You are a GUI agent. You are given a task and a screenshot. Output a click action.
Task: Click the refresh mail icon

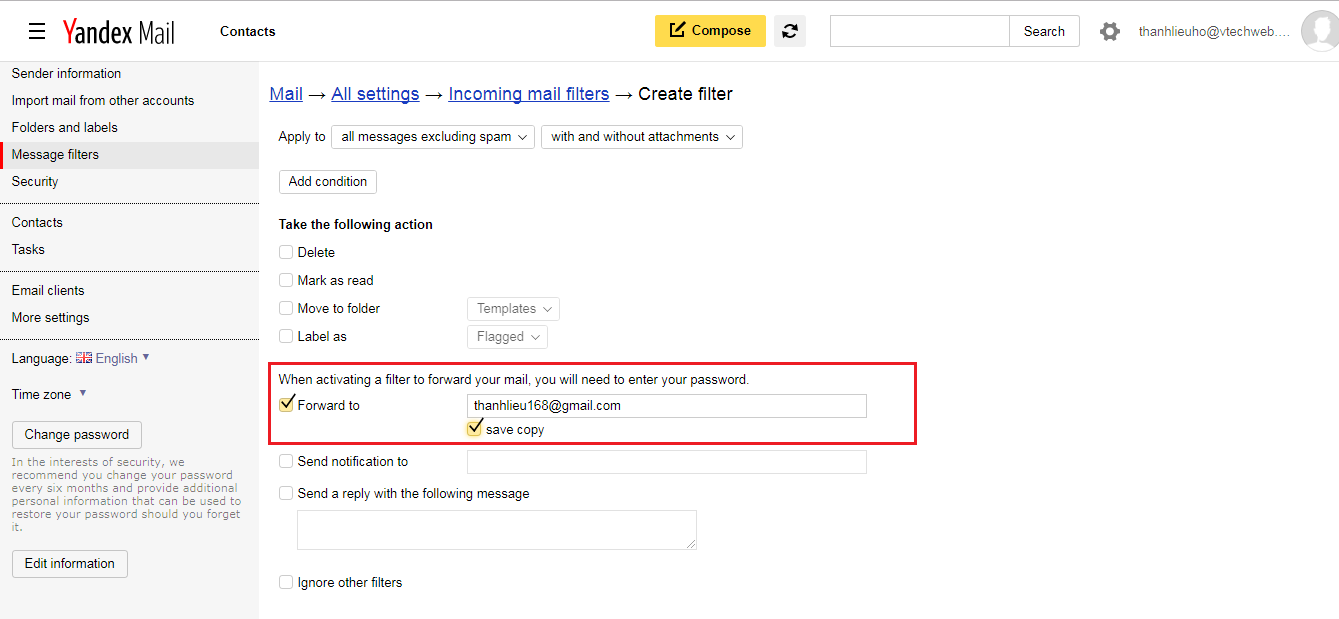pyautogui.click(x=789, y=31)
